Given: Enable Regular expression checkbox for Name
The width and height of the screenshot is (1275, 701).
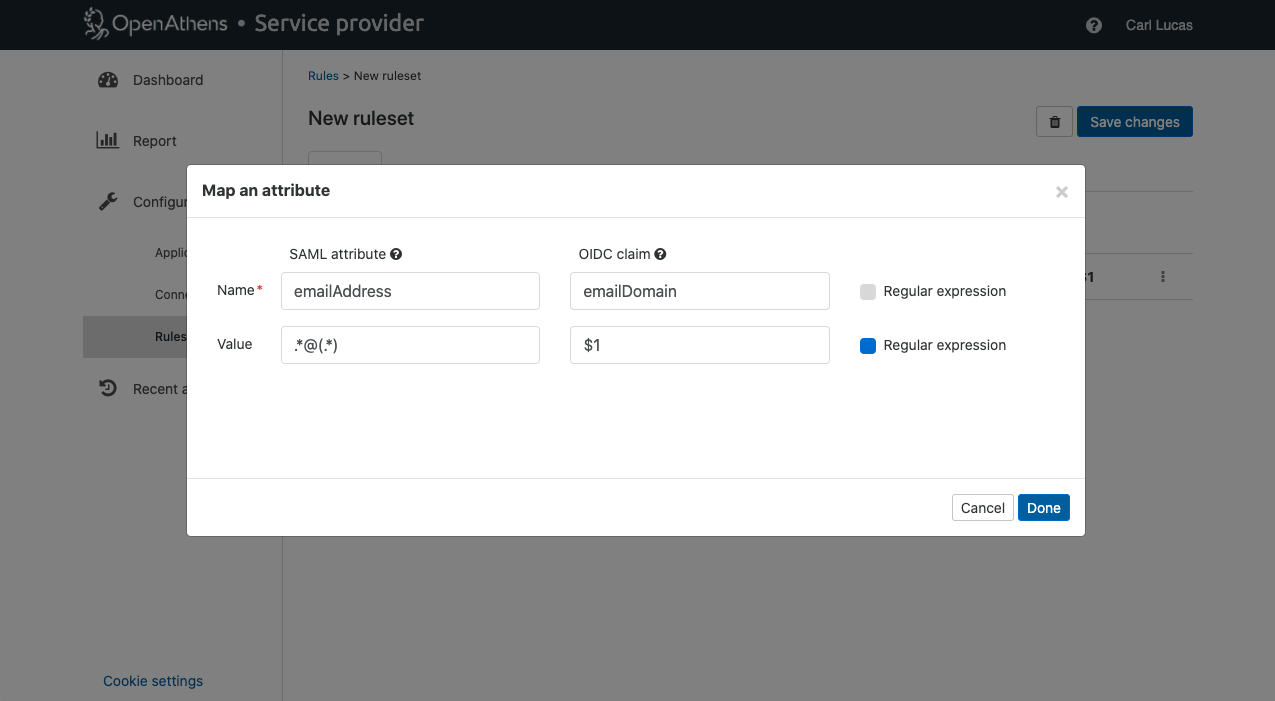Looking at the screenshot, I should [868, 292].
